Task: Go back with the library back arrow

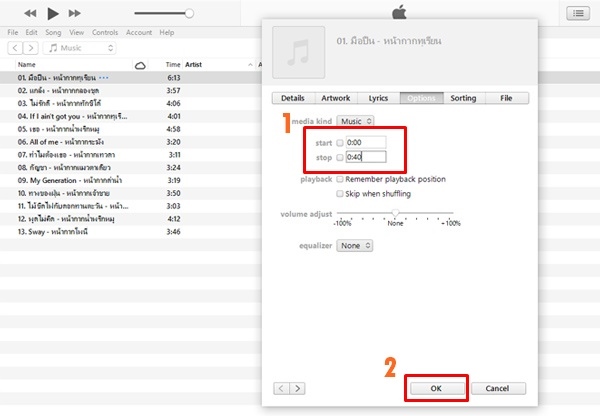Action: 15,48
